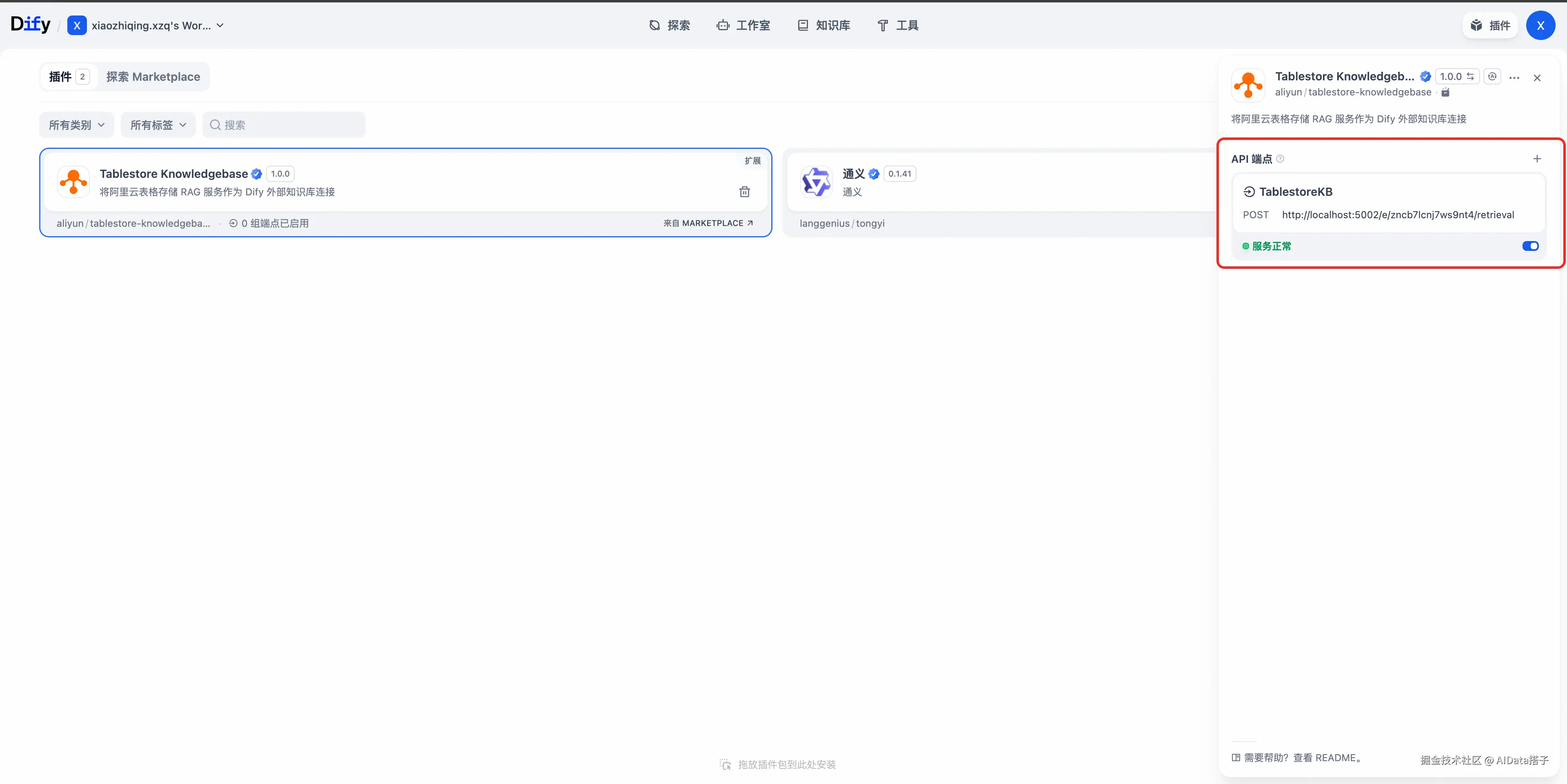
Task: Click the TablestoreKB endpoint arrow icon
Action: [1249, 192]
